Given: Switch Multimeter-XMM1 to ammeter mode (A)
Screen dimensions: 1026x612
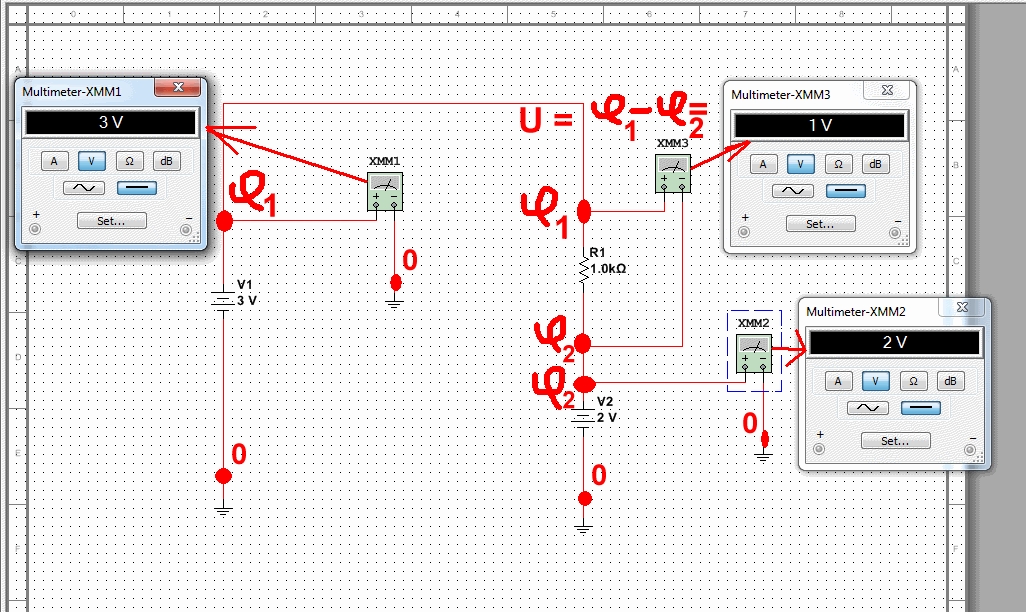Looking at the screenshot, I should pos(55,160).
